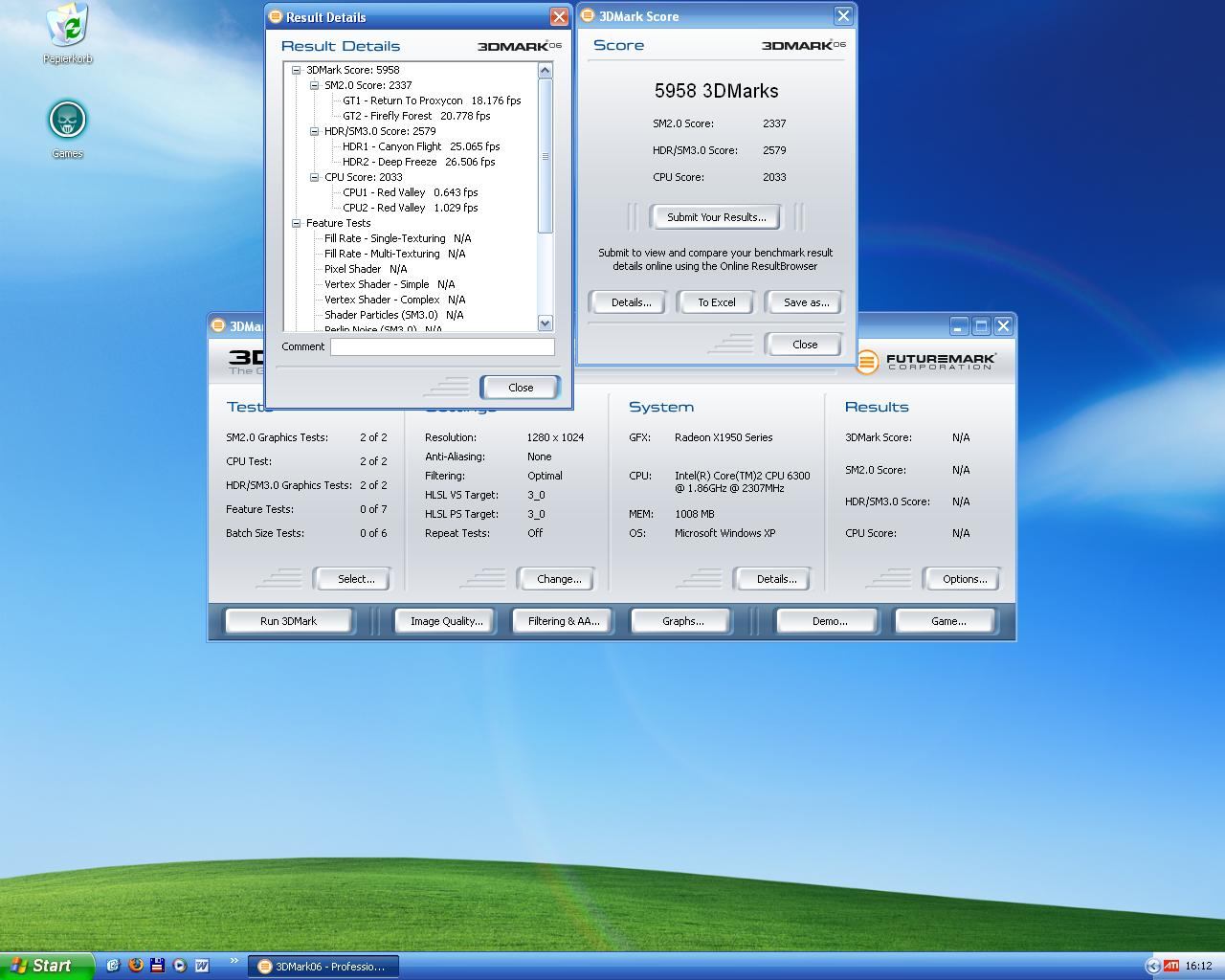Select GT2 - Firefly Forest row
Viewport: 1225px width, 980px height.
(416, 116)
